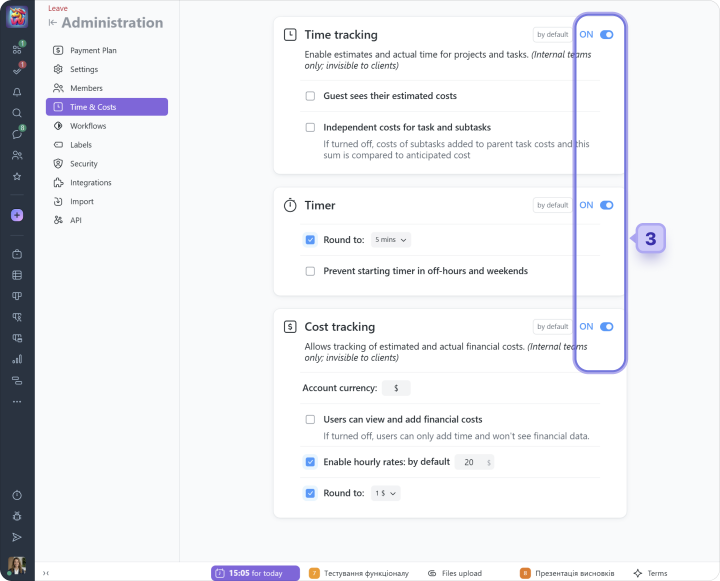Expand the Cost tracking round to '1 $' dropdown
Screen dimensions: 720x581
coord(386,493)
